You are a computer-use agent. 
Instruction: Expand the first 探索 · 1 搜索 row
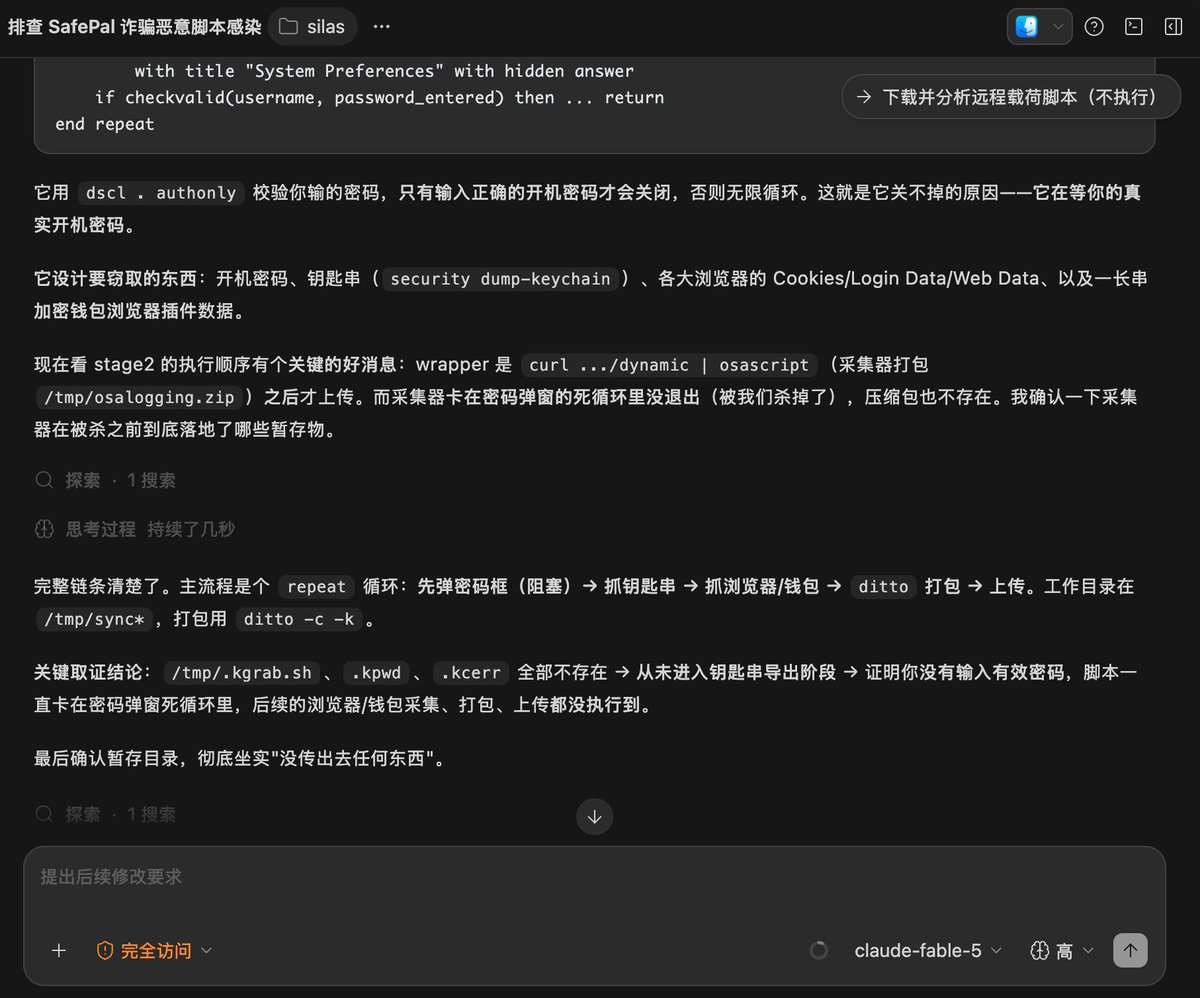coord(106,480)
